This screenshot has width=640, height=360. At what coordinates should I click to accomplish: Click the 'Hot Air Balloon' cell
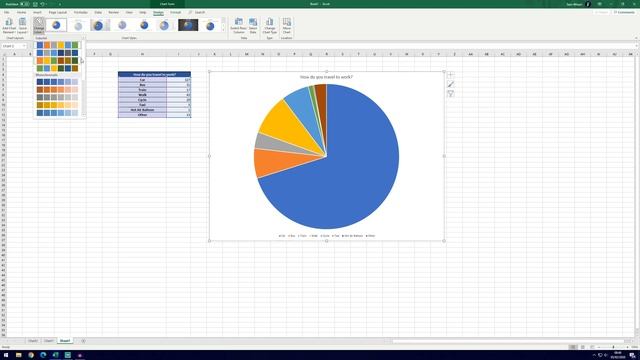click(x=142, y=110)
